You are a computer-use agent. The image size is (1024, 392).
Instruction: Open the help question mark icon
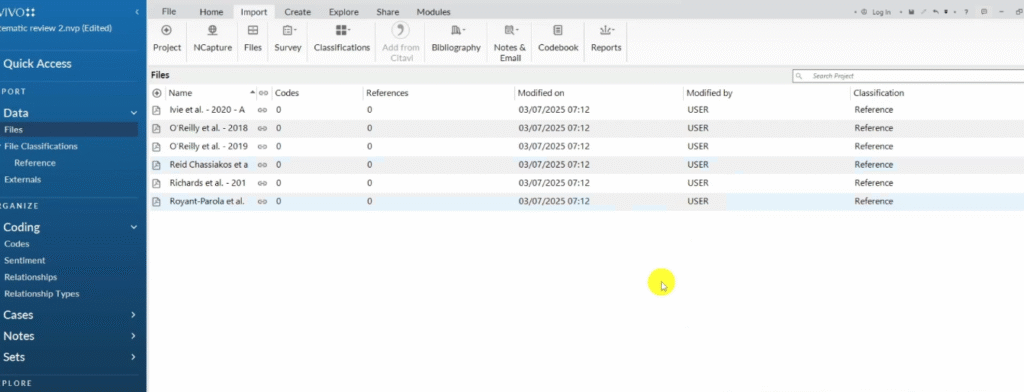966,12
